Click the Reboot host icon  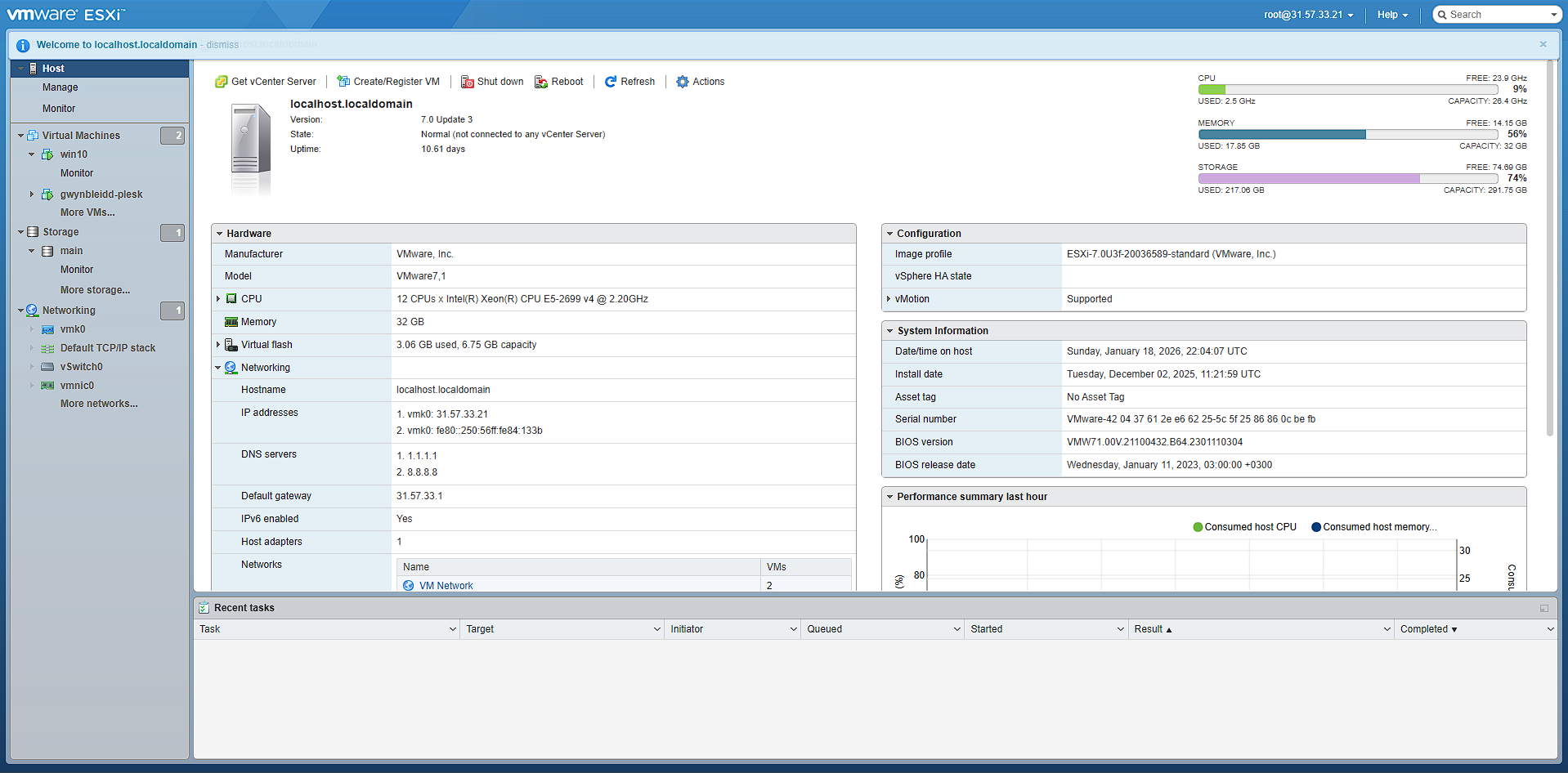pyautogui.click(x=541, y=82)
